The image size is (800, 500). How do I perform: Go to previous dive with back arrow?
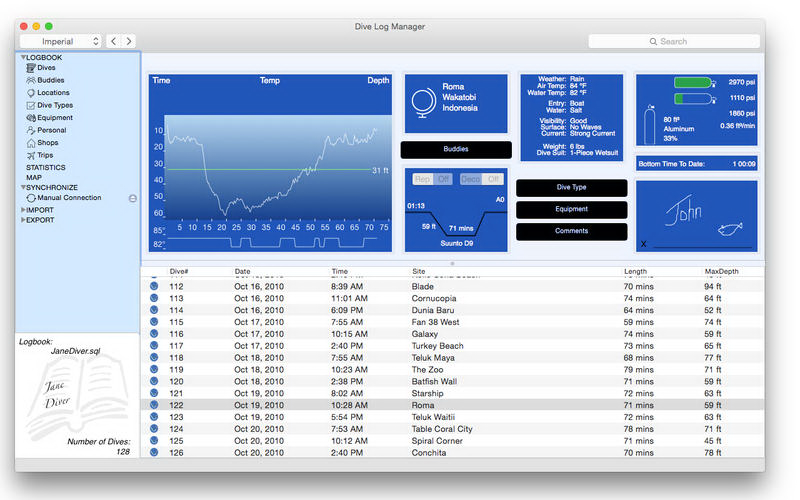(x=114, y=41)
